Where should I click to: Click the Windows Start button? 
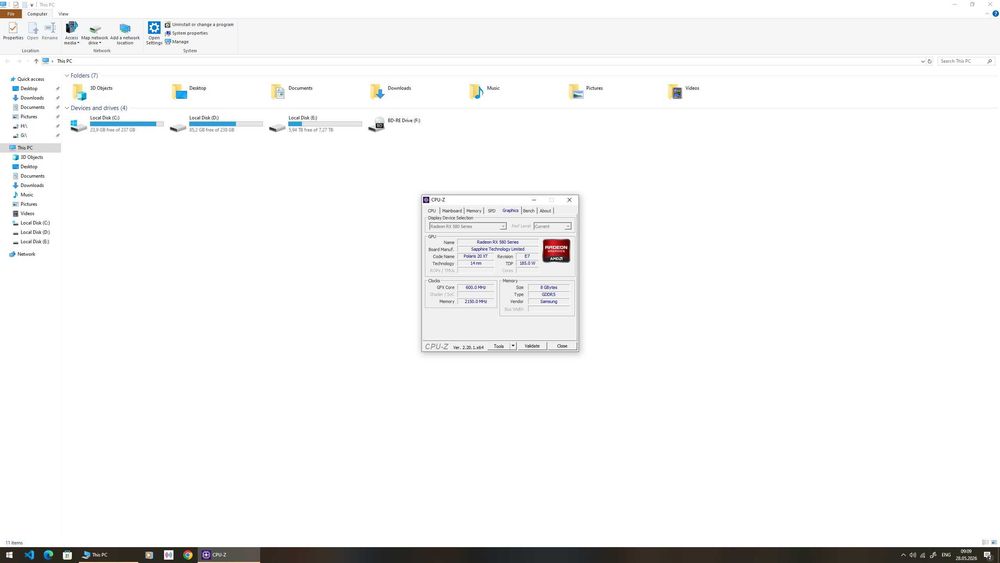pos(10,555)
